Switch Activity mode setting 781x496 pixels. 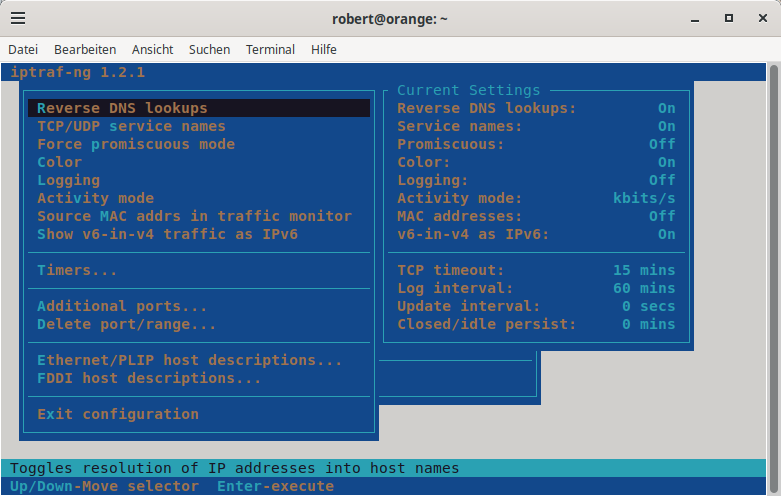coord(95,198)
